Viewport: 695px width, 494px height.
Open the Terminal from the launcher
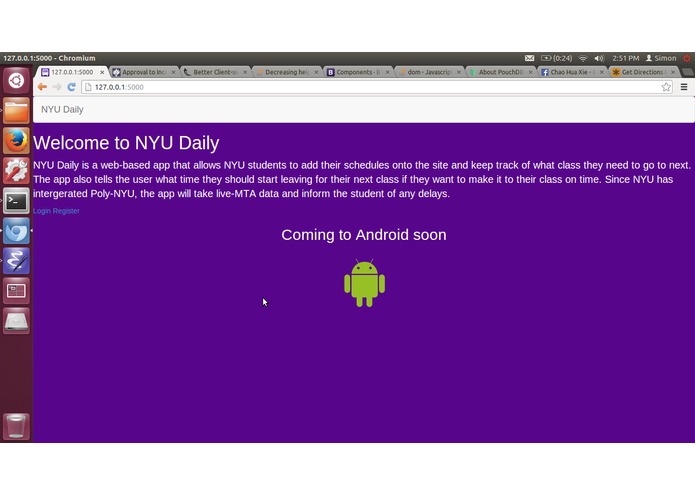(16, 201)
